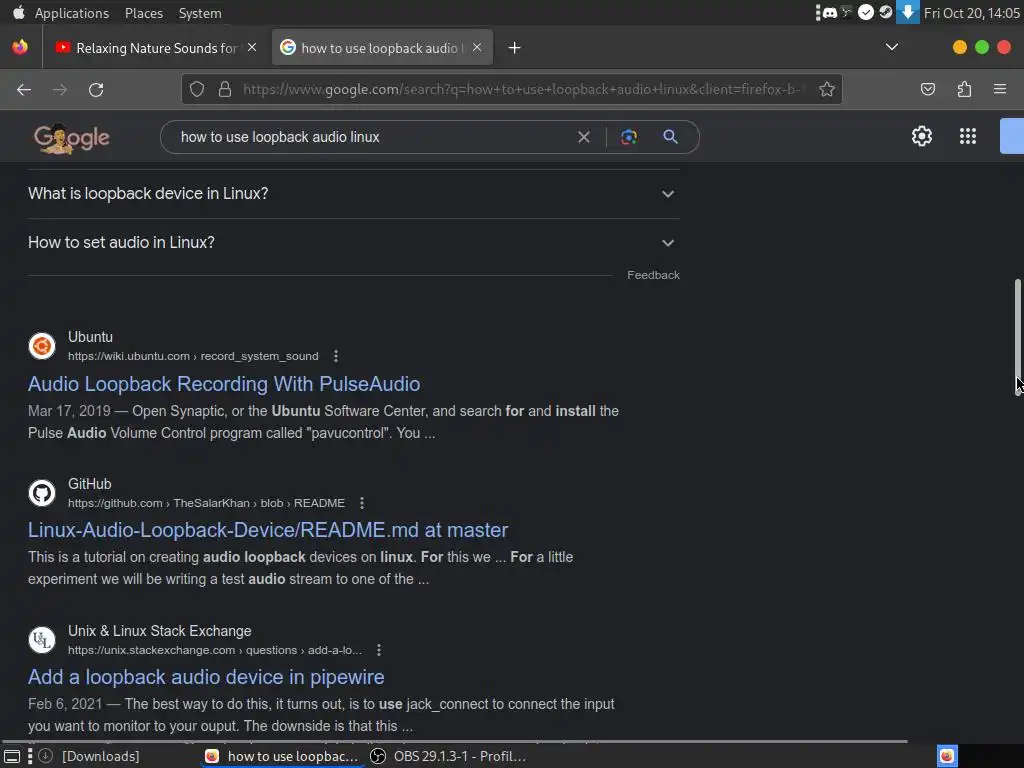The image size is (1024, 768).
Task: Click the tracking protection shield icon
Action: click(x=197, y=89)
